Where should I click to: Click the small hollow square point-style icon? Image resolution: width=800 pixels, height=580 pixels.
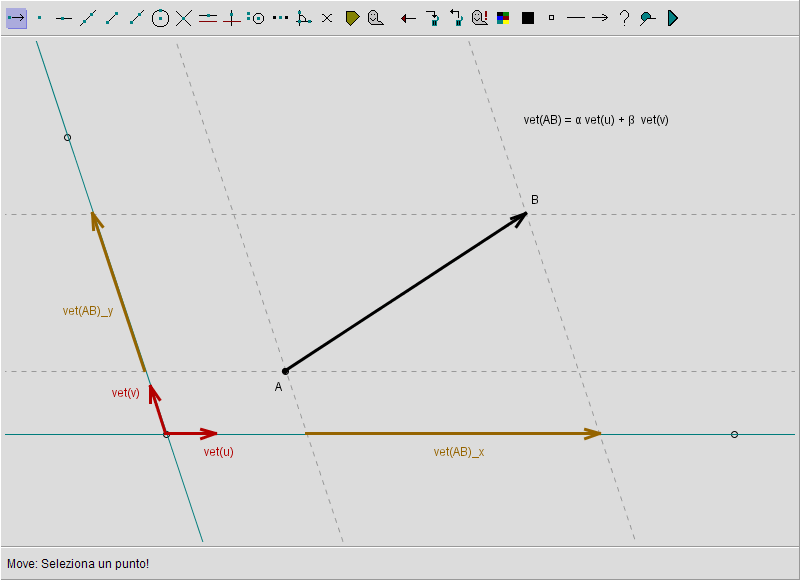[x=551, y=18]
